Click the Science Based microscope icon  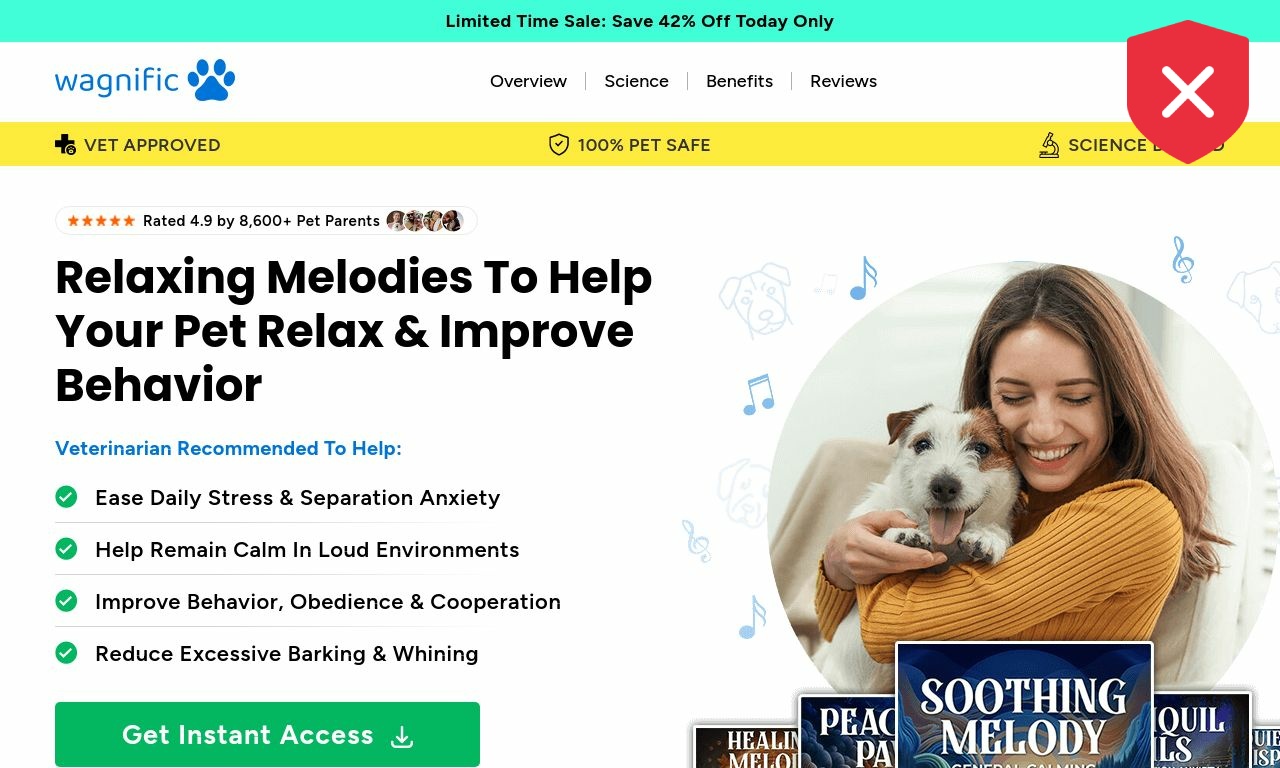click(1049, 145)
